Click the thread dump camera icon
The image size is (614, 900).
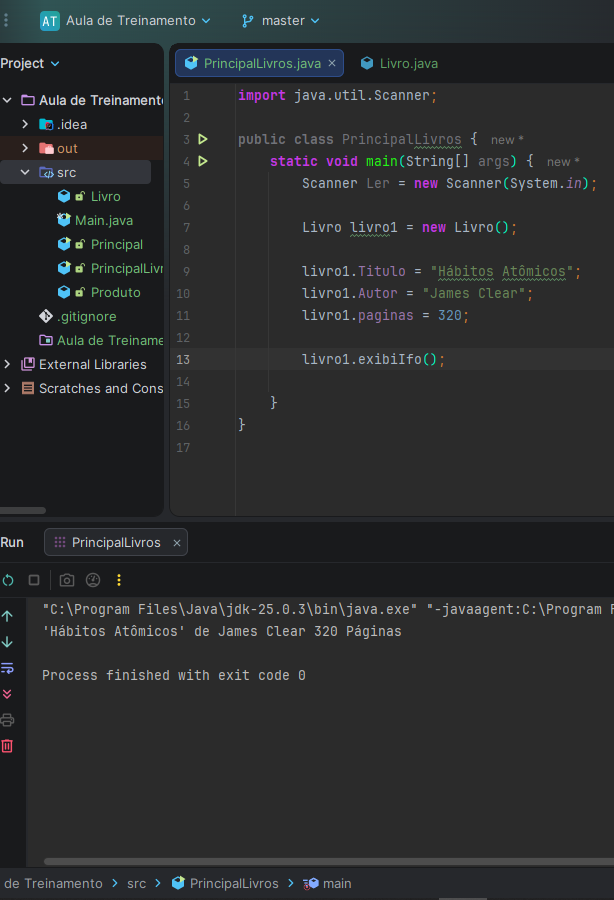(67, 580)
